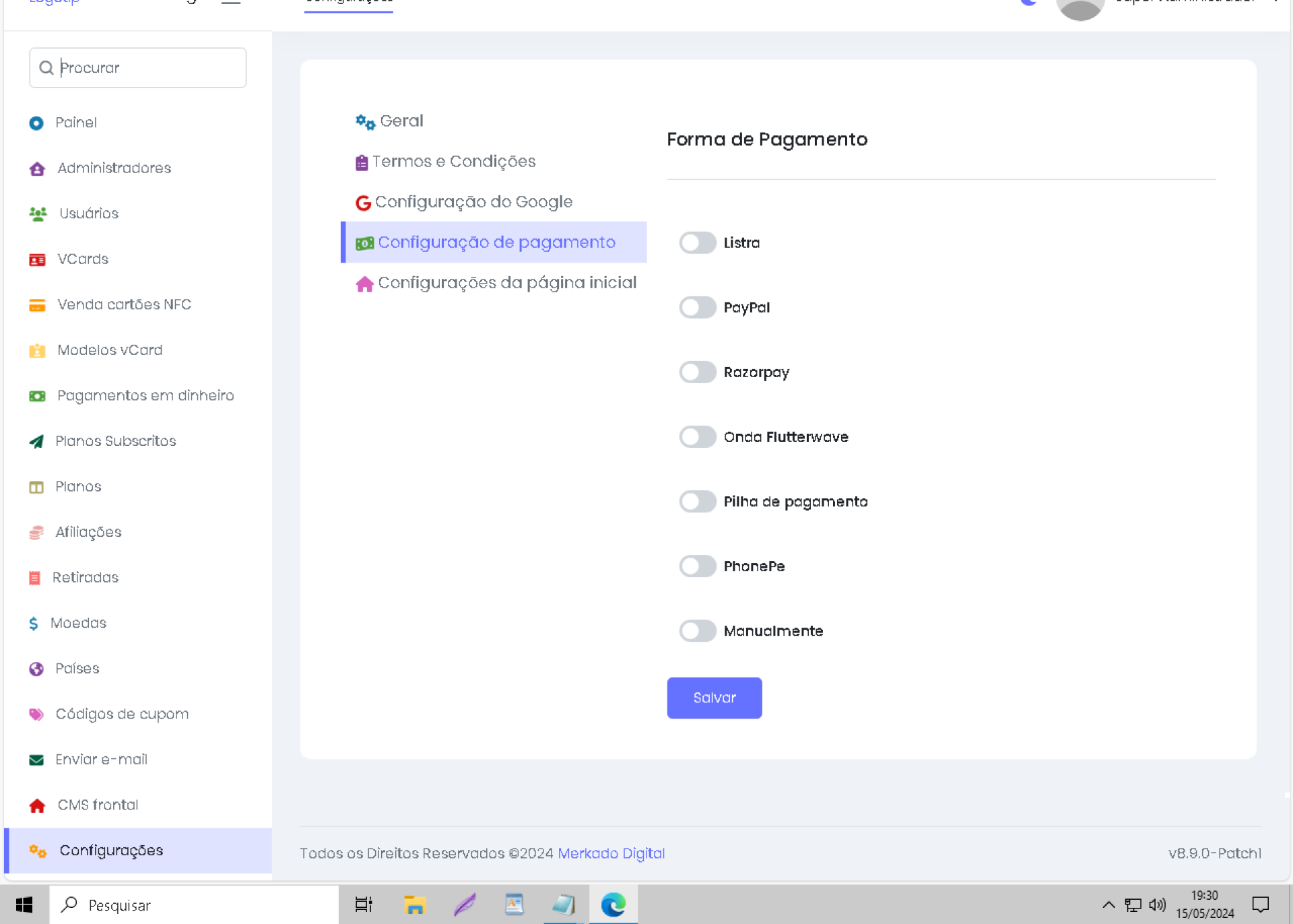Click the Moedas dollar icon
This screenshot has height=924, width=1293.
(34, 624)
